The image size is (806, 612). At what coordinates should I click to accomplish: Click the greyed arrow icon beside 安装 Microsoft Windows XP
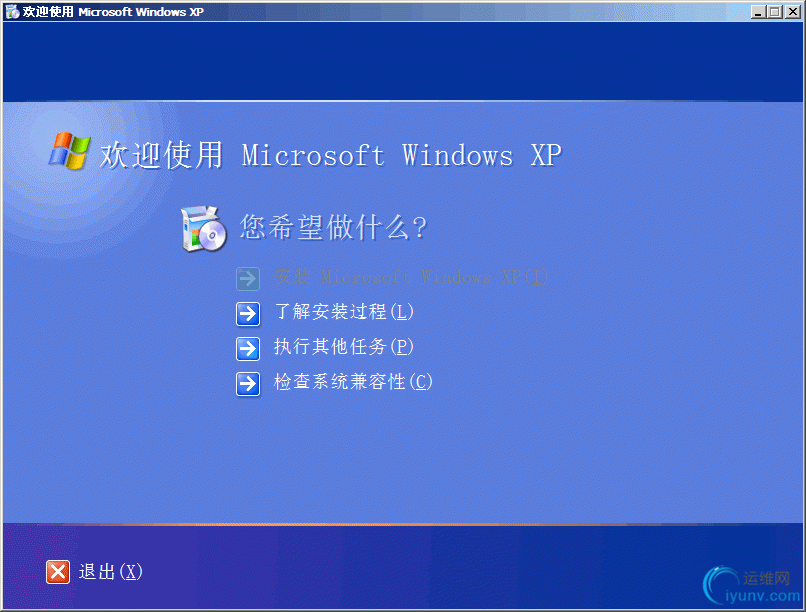[248, 279]
